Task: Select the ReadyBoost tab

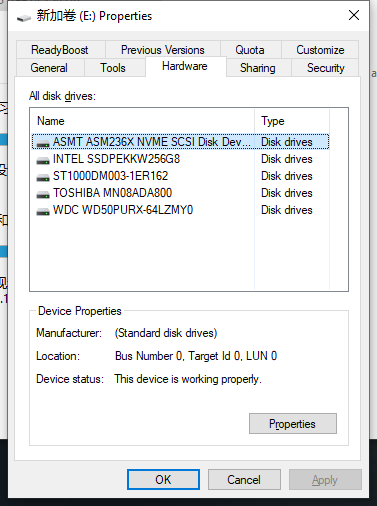Action: (60, 50)
